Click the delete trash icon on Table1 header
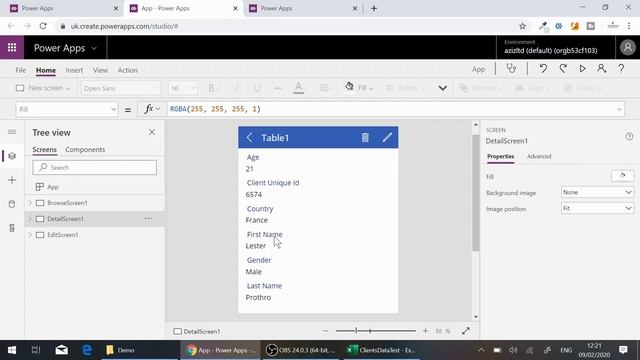640x360 pixels. click(365, 138)
